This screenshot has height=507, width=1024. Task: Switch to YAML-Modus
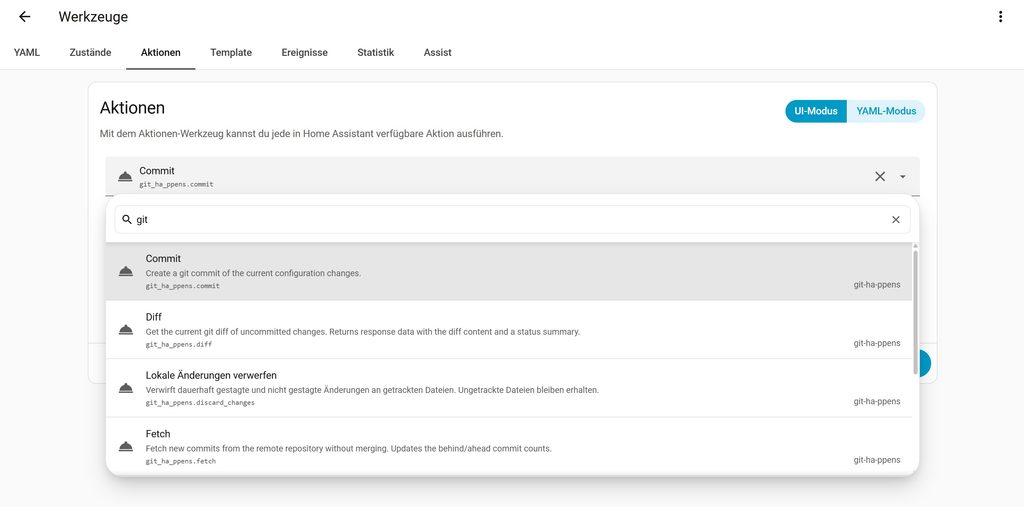click(x=886, y=111)
